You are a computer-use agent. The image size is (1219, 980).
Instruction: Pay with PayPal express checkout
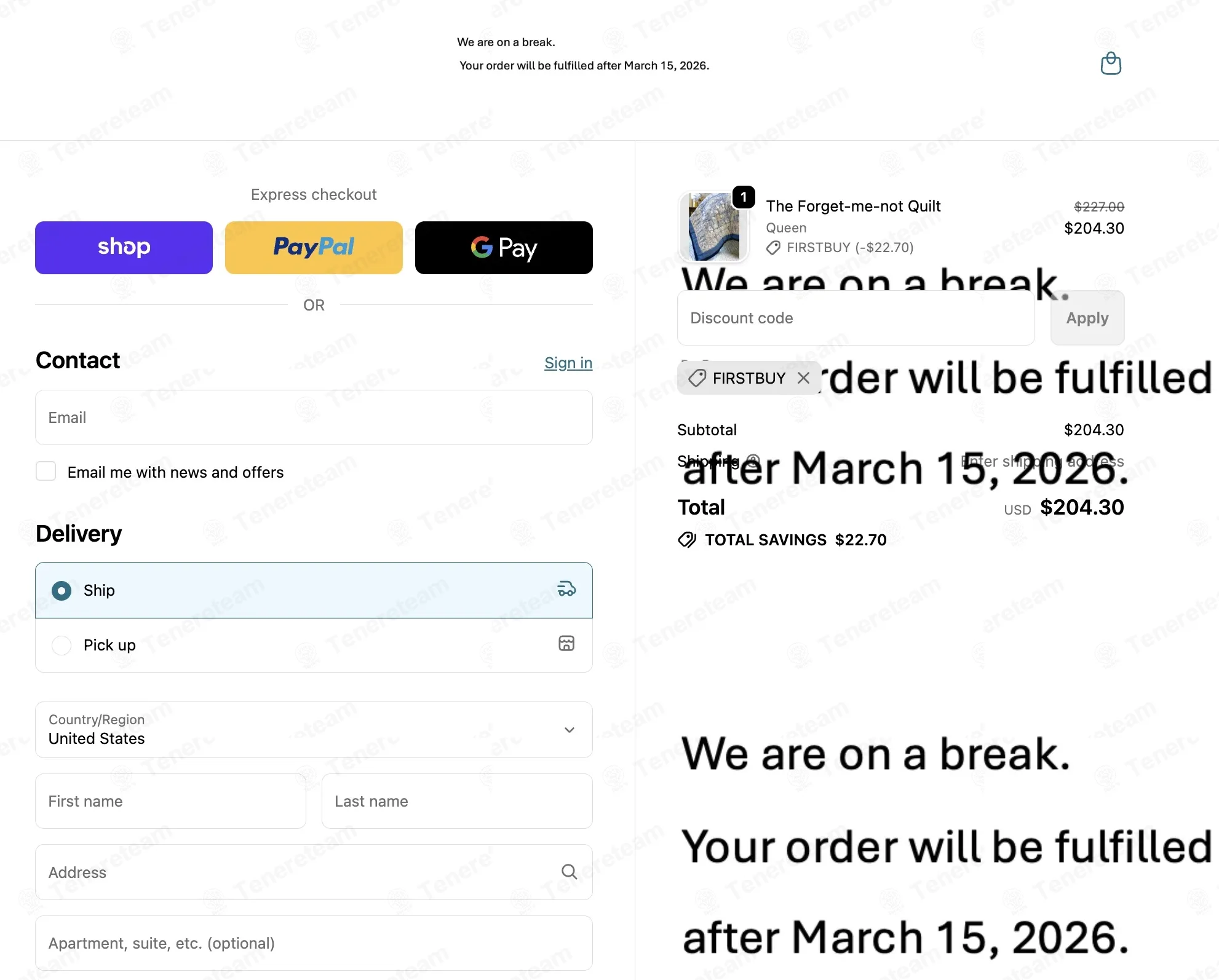pos(314,248)
